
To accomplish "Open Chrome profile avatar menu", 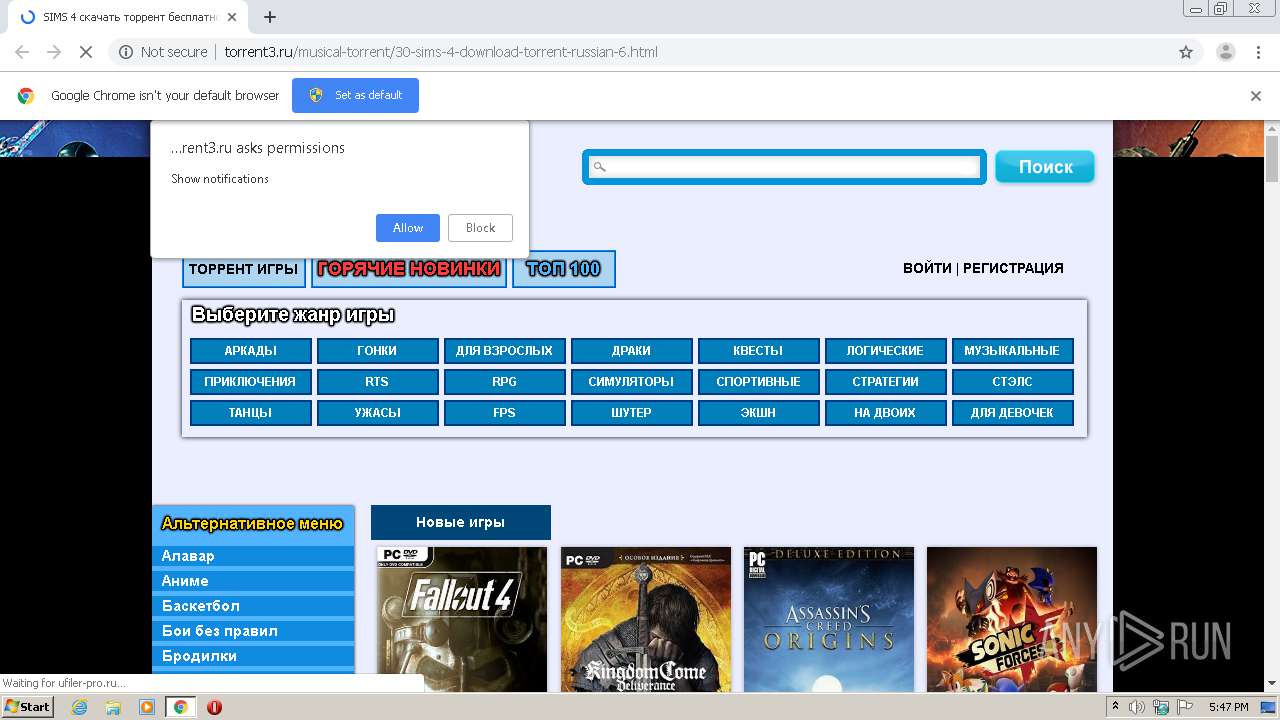I will pos(1225,52).
